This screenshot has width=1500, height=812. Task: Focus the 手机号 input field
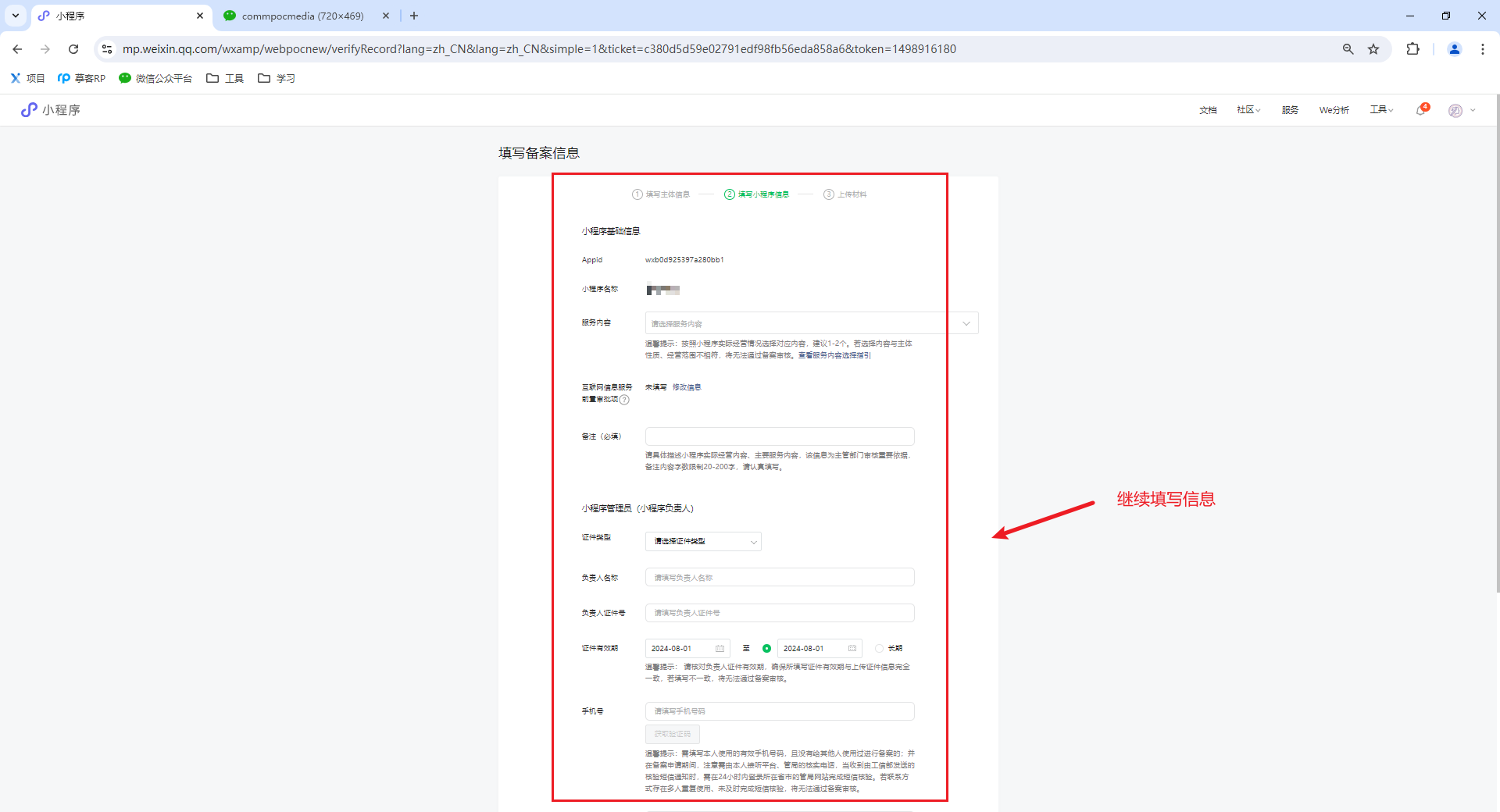(780, 711)
